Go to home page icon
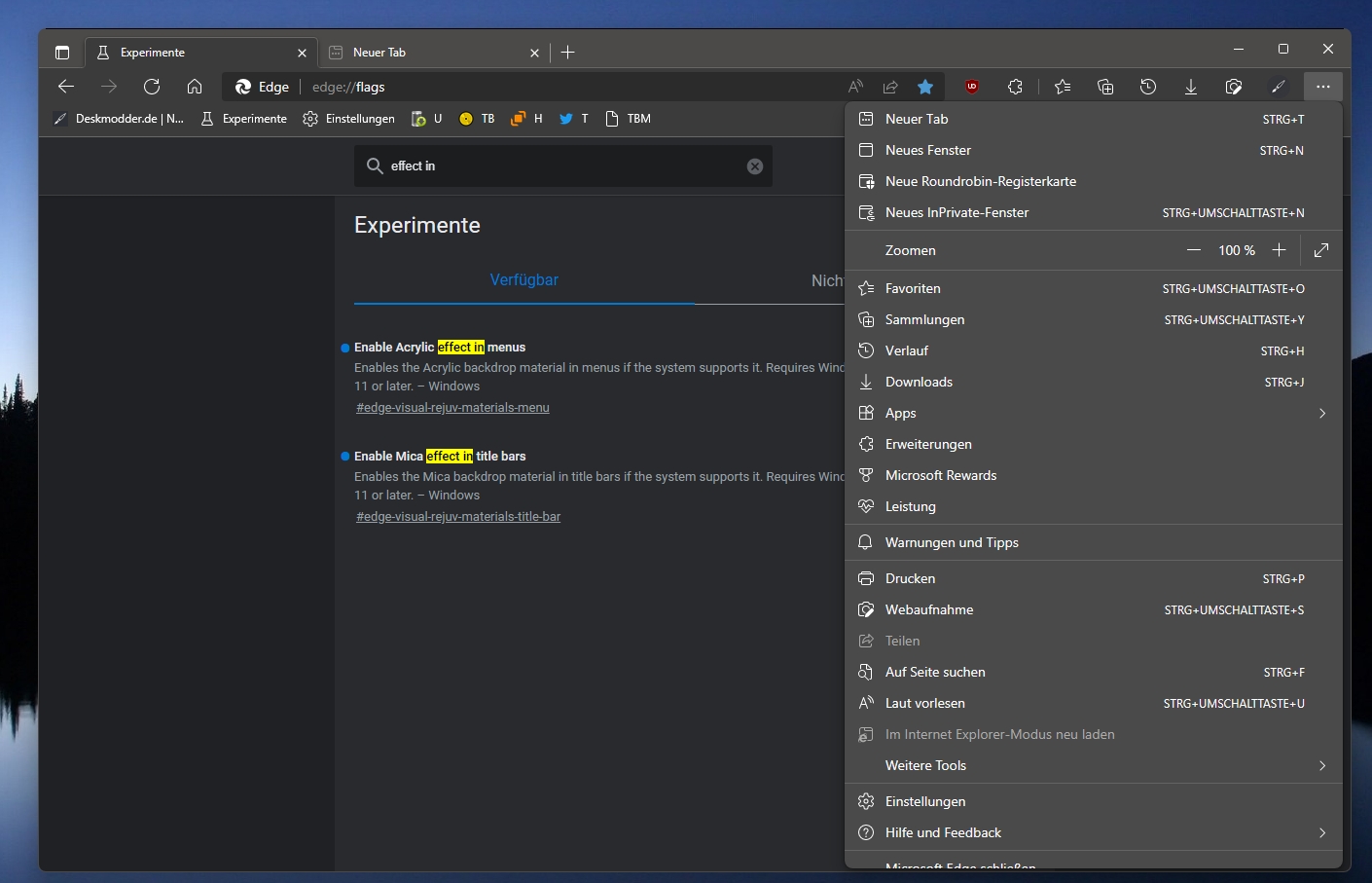The image size is (1372, 883). 195,87
